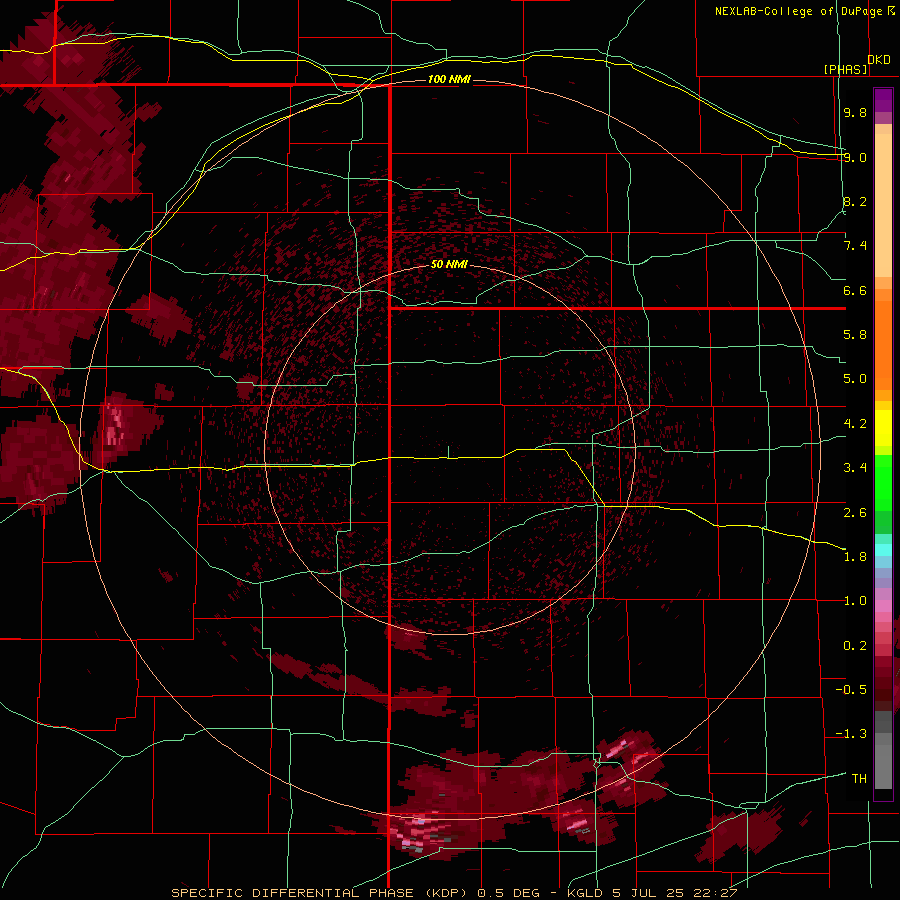Click the 9.0 scale value

coord(855,157)
